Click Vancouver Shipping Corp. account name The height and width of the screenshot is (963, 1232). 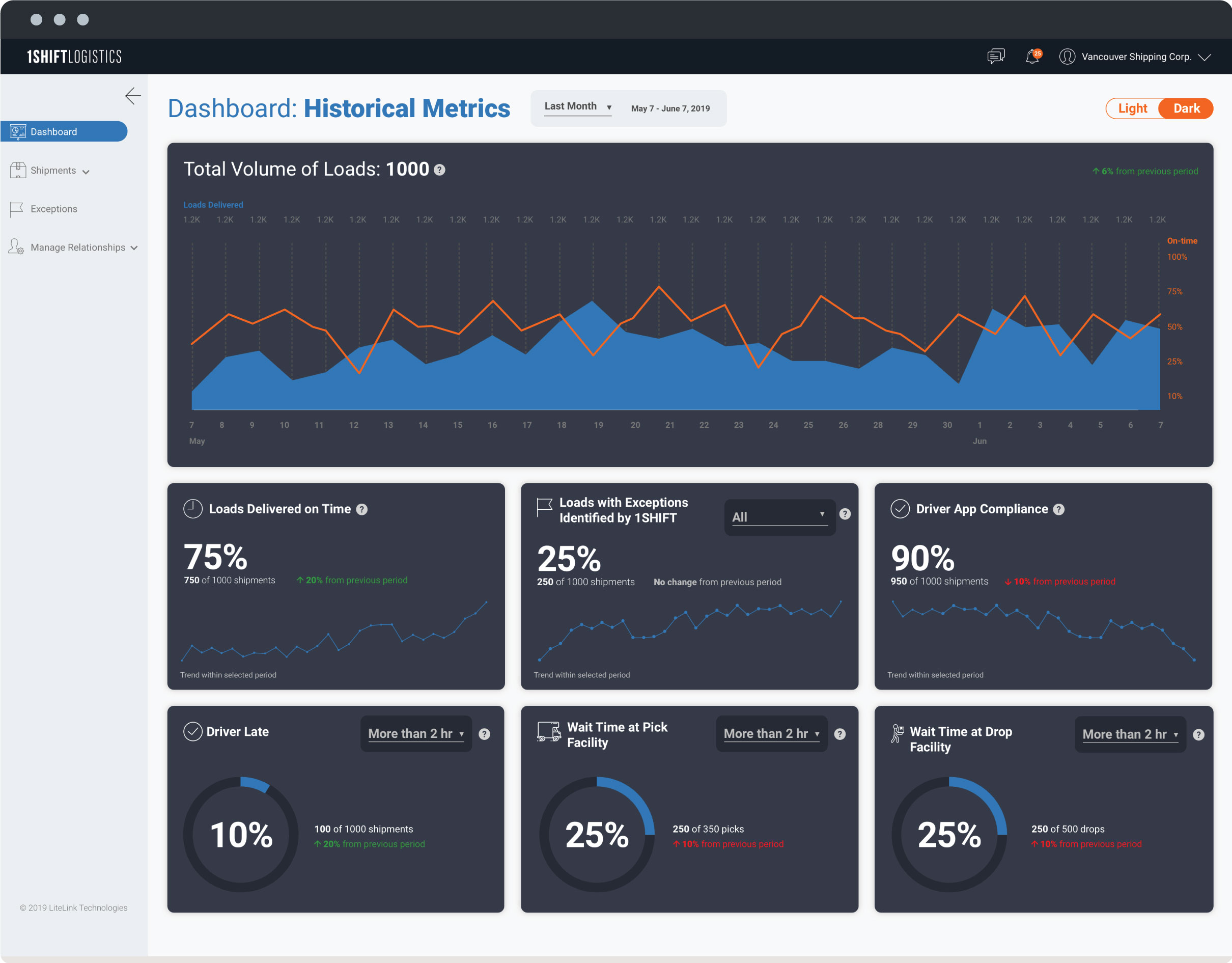1136,57
